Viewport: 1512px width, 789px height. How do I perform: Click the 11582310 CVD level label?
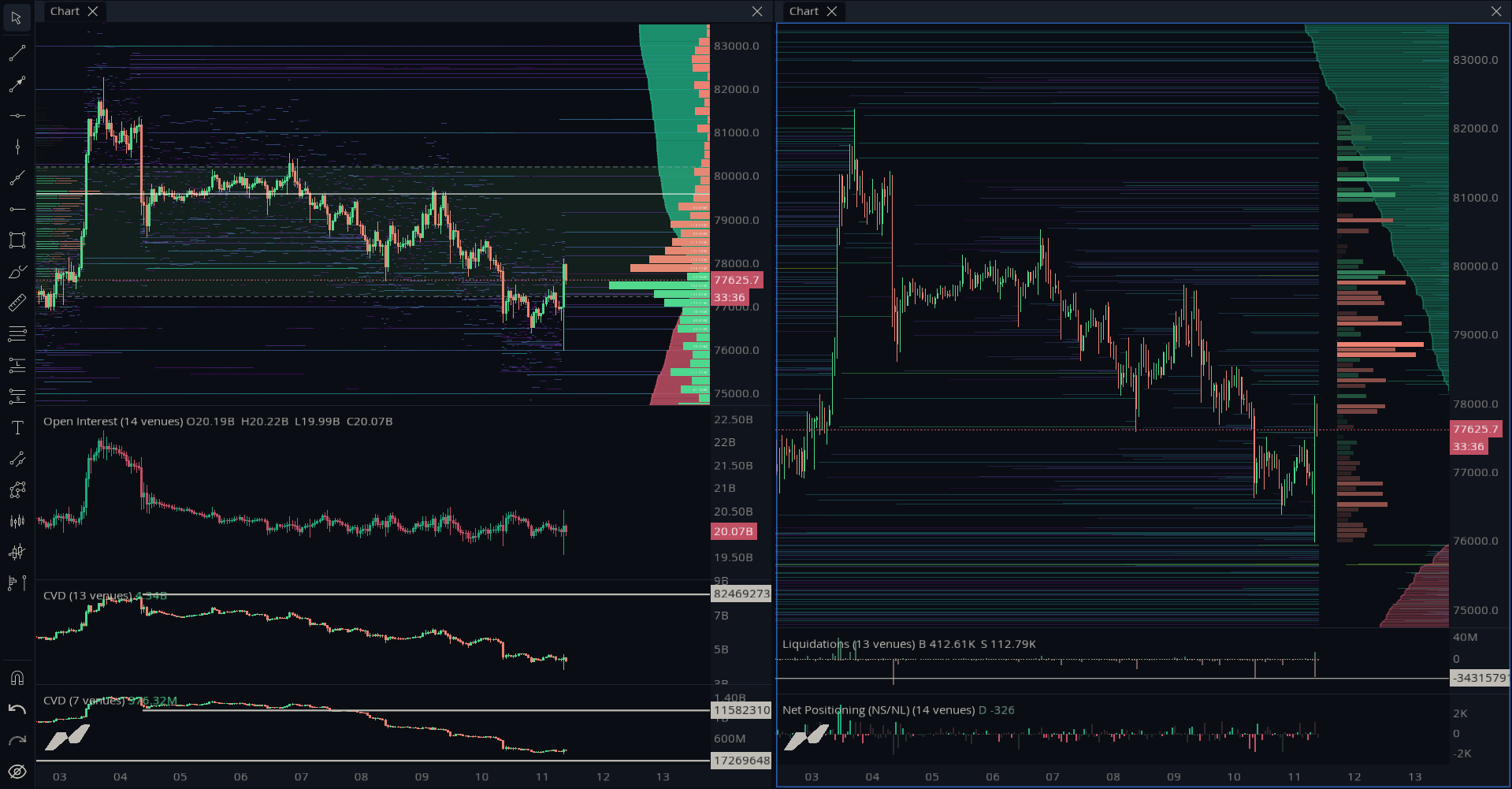741,710
